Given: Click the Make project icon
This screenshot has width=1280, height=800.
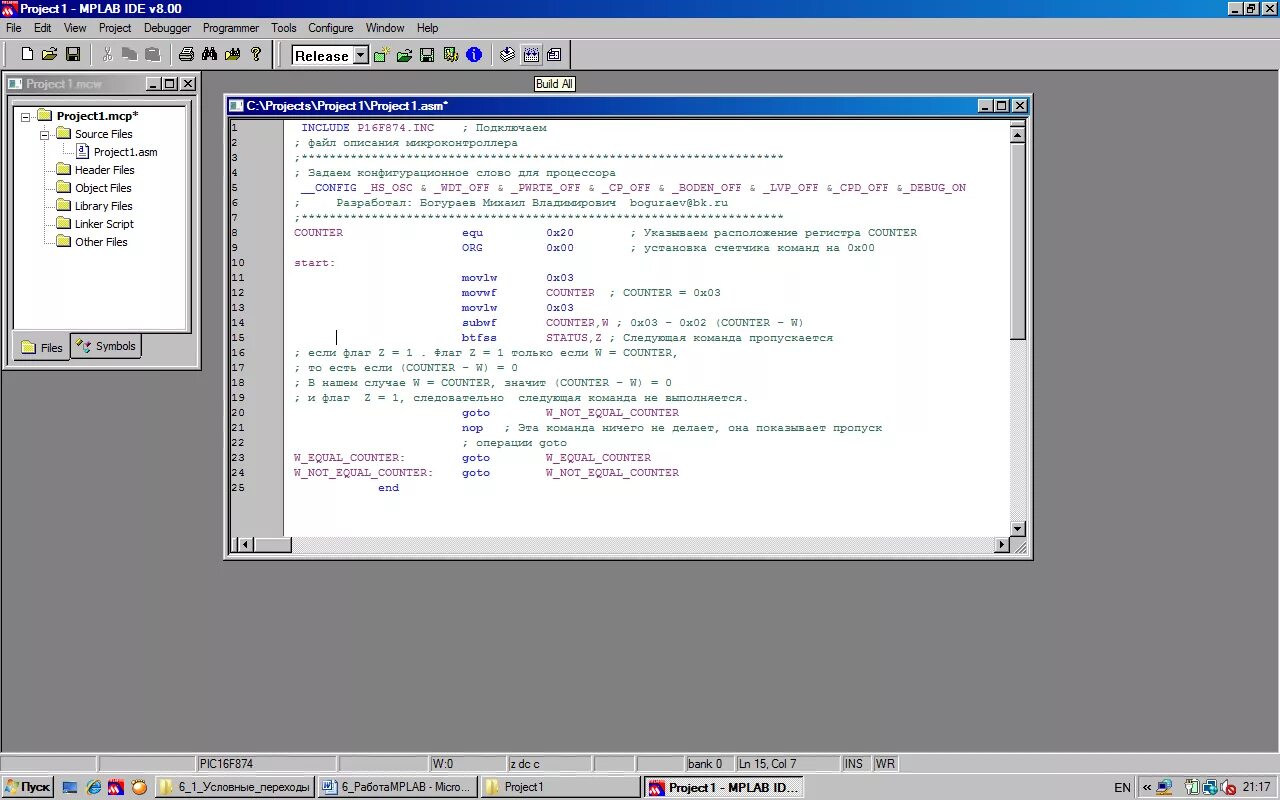Looking at the screenshot, I should [508, 55].
